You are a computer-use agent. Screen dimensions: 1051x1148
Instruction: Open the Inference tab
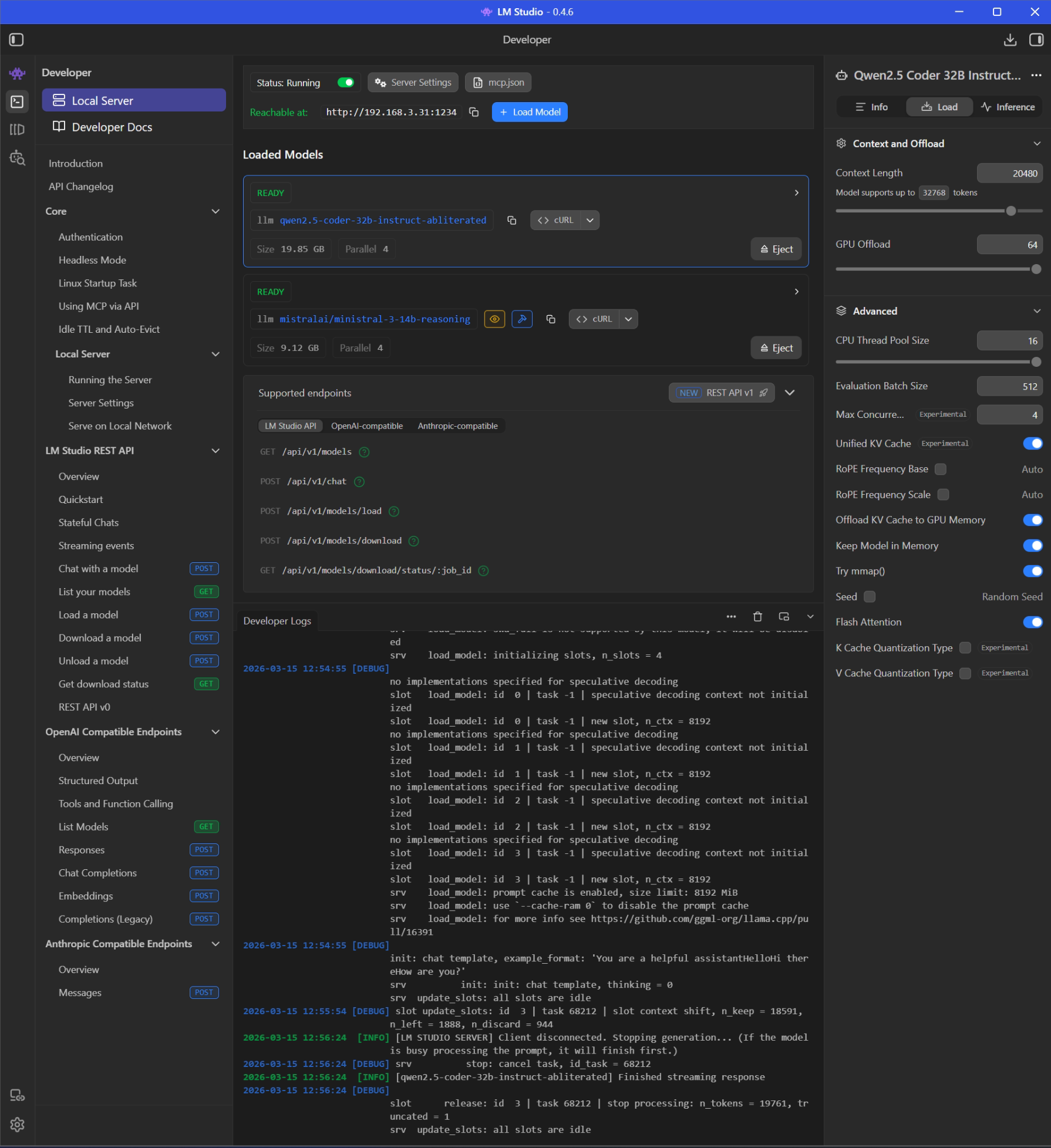pyautogui.click(x=1008, y=107)
